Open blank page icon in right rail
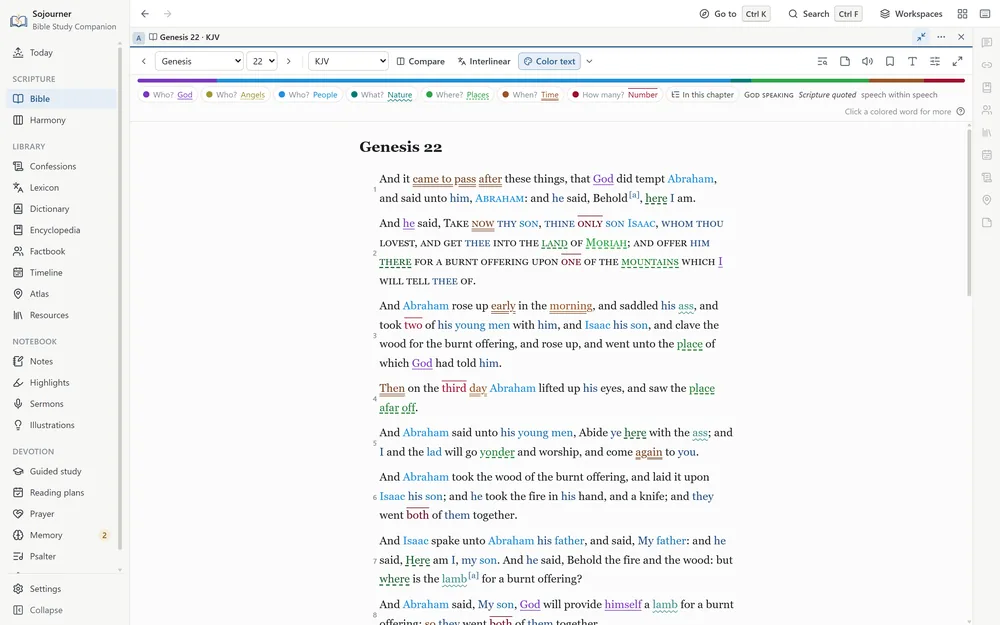The image size is (1000, 625). 987,222
